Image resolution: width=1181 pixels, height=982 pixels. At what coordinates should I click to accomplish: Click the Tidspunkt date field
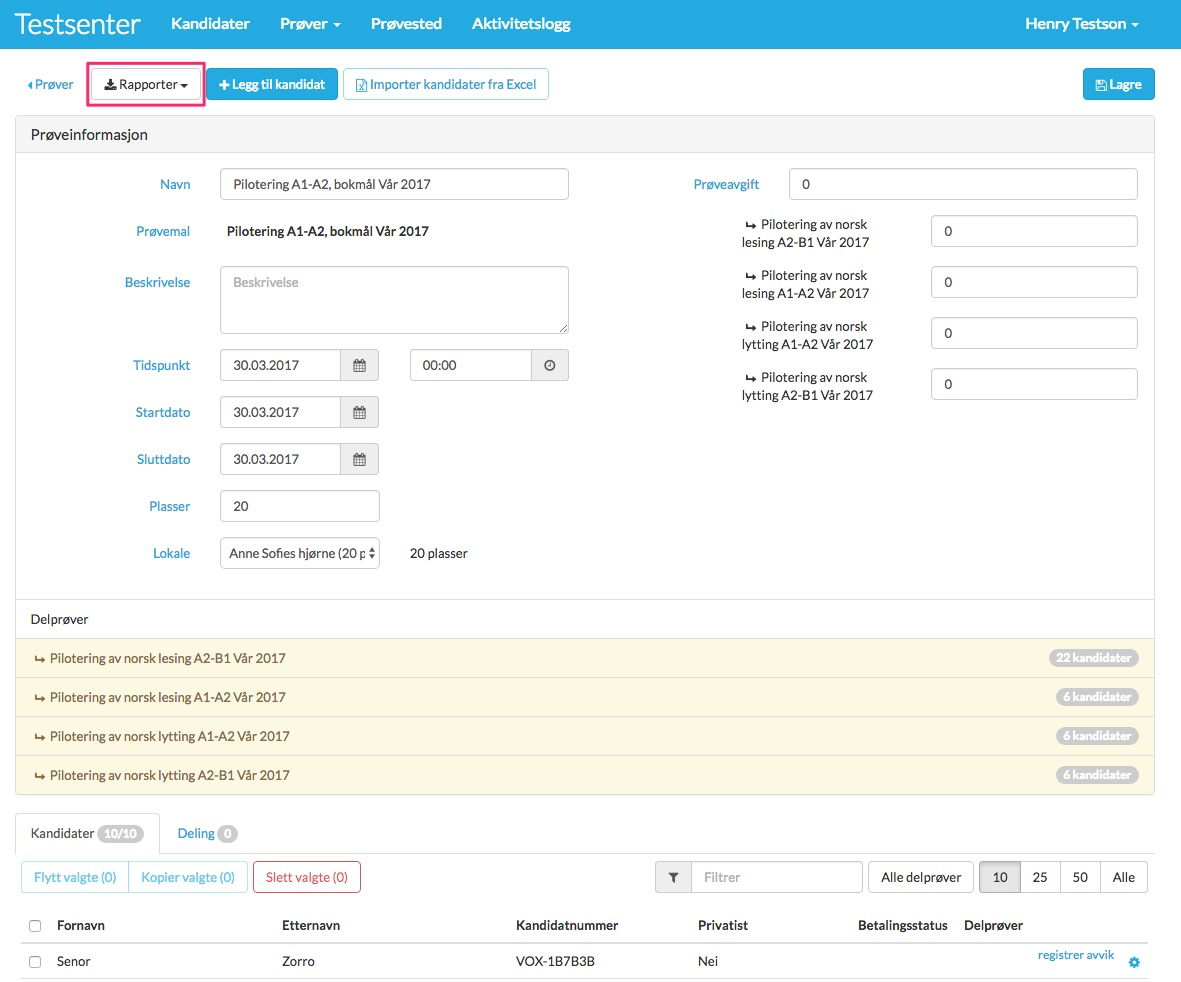281,365
